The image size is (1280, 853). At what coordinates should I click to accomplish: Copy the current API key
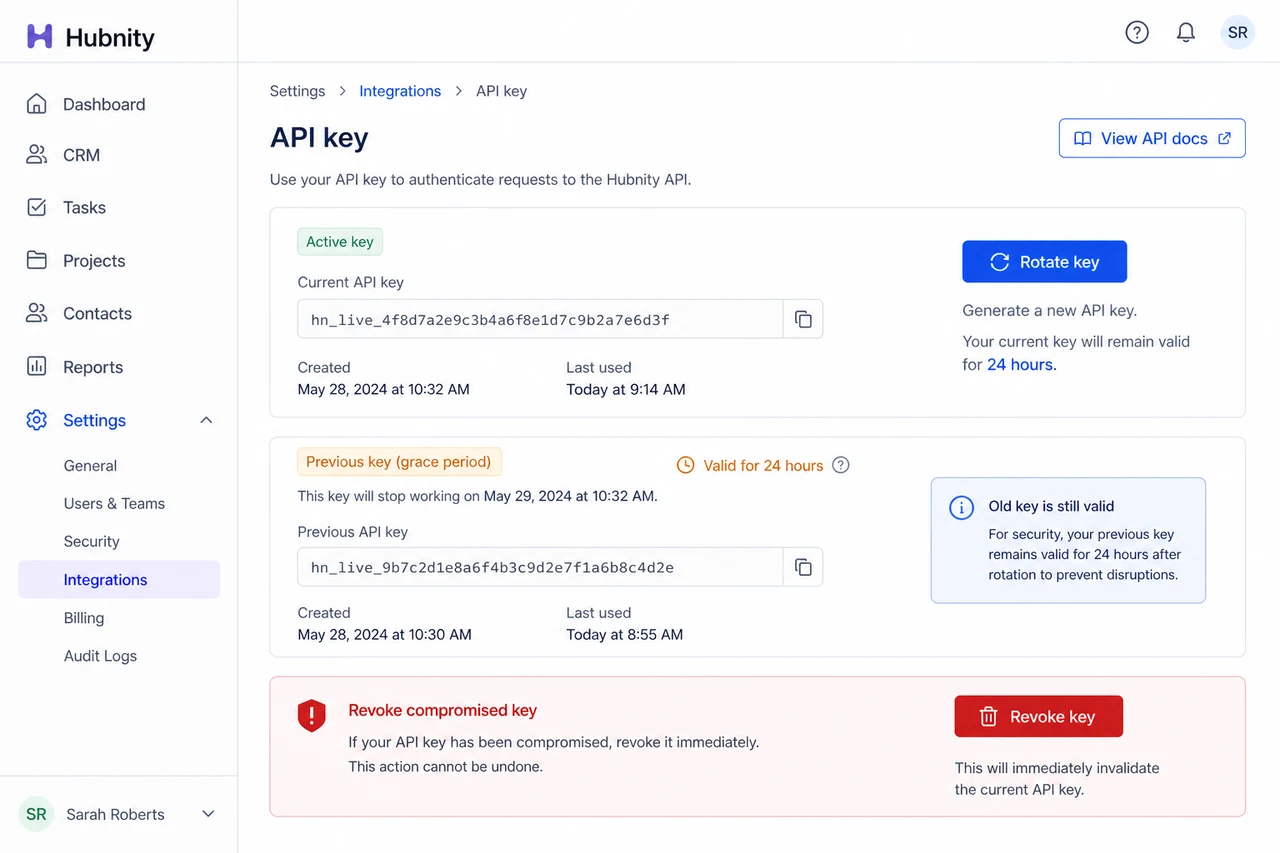tap(803, 319)
